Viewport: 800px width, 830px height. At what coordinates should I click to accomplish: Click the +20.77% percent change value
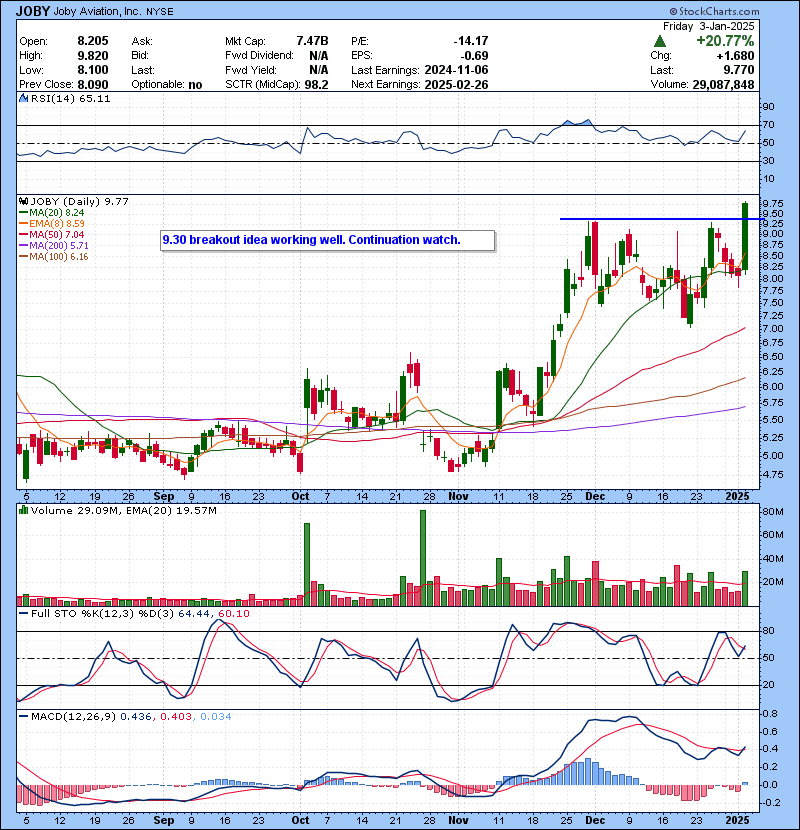725,41
